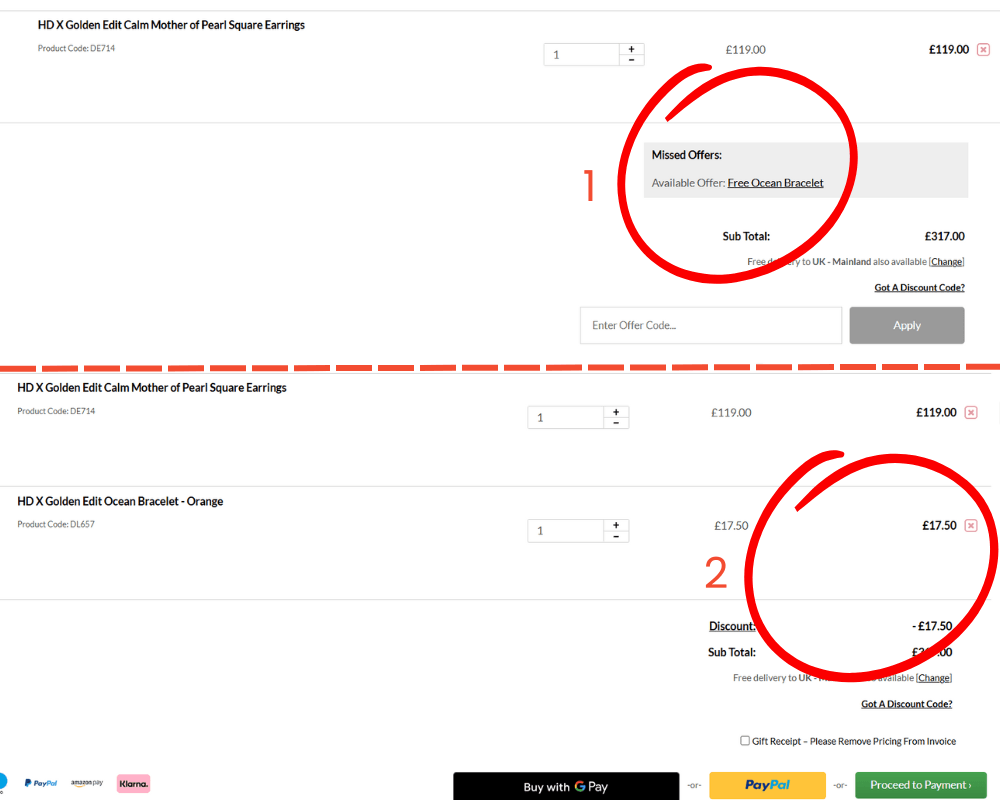Focus the Enter Offer Code field
Viewport: 1000px width, 800px height.
pyautogui.click(x=710, y=325)
